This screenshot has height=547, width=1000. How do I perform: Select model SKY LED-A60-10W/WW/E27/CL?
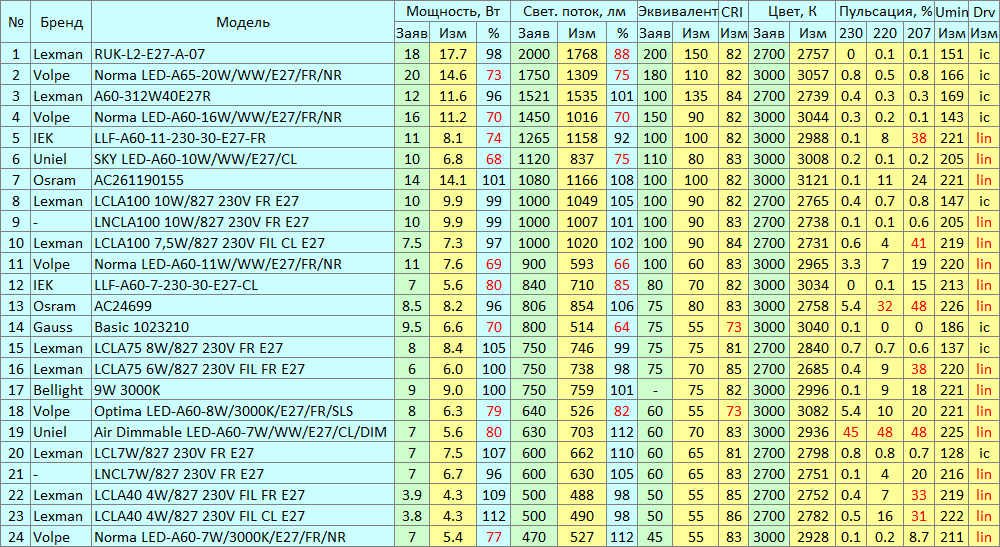(242, 159)
